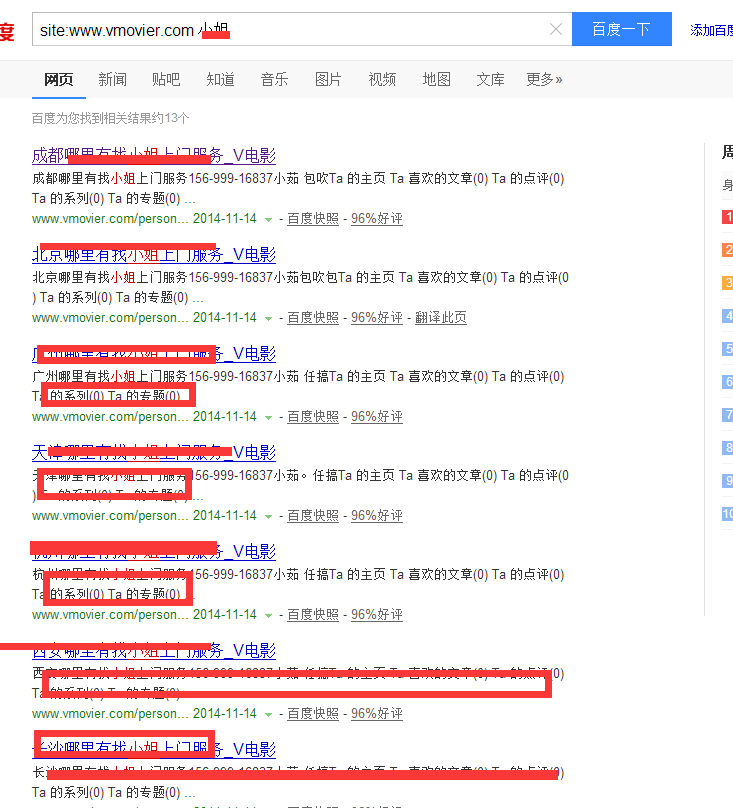Expand the green arrow under the 成都 result
Image resolution: width=733 pixels, height=808 pixels.
click(268, 220)
